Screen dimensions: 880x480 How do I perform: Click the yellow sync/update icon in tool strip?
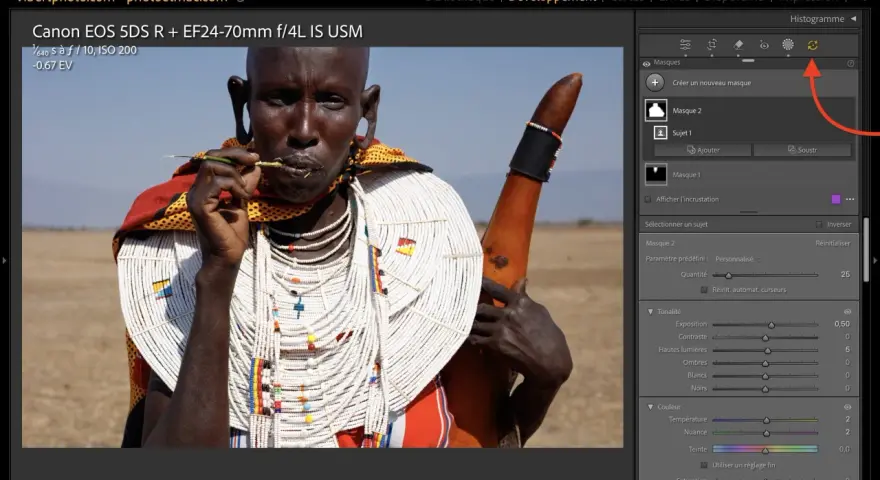(x=813, y=45)
